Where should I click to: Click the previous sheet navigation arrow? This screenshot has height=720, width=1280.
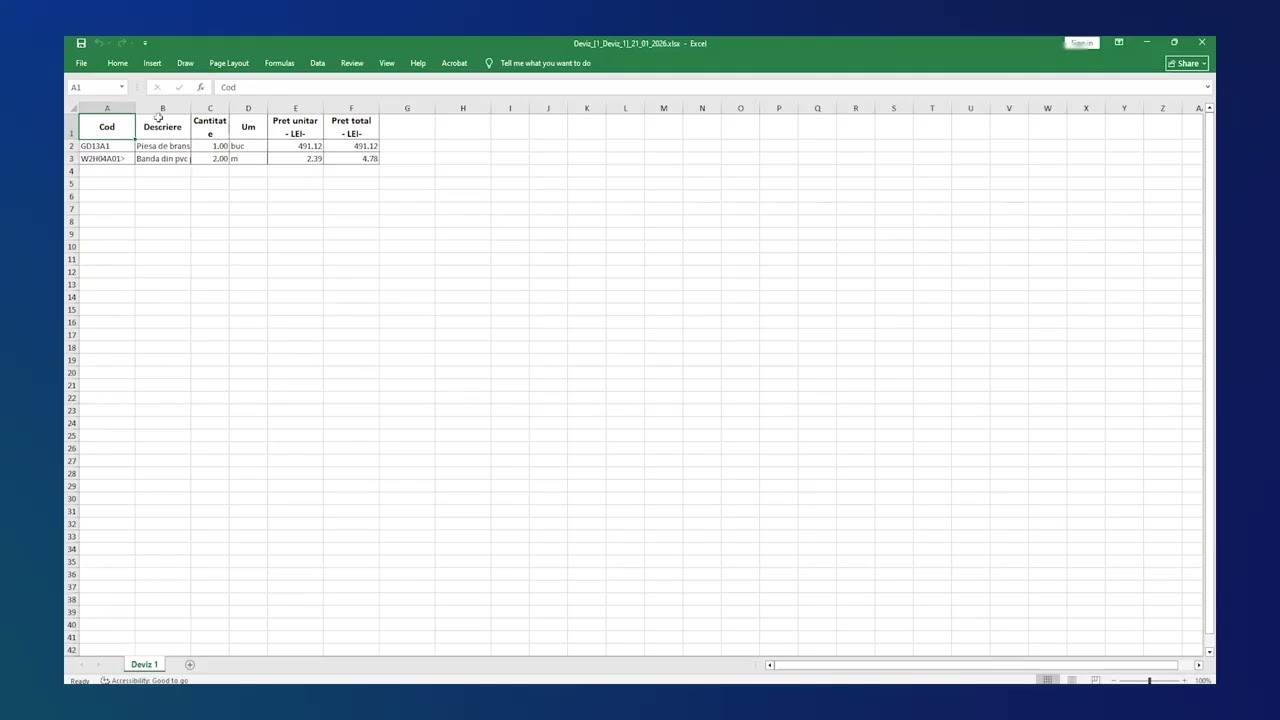coord(82,665)
